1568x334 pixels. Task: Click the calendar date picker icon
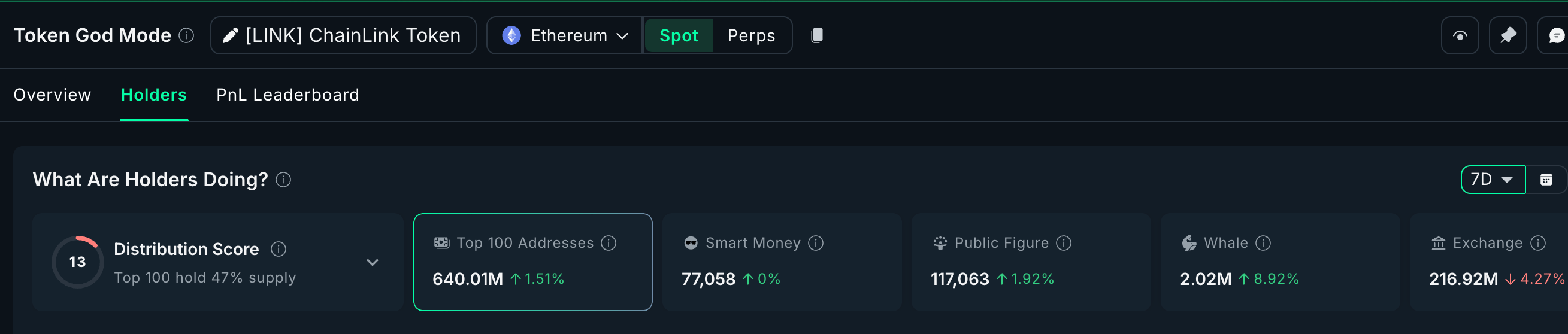tap(1545, 180)
